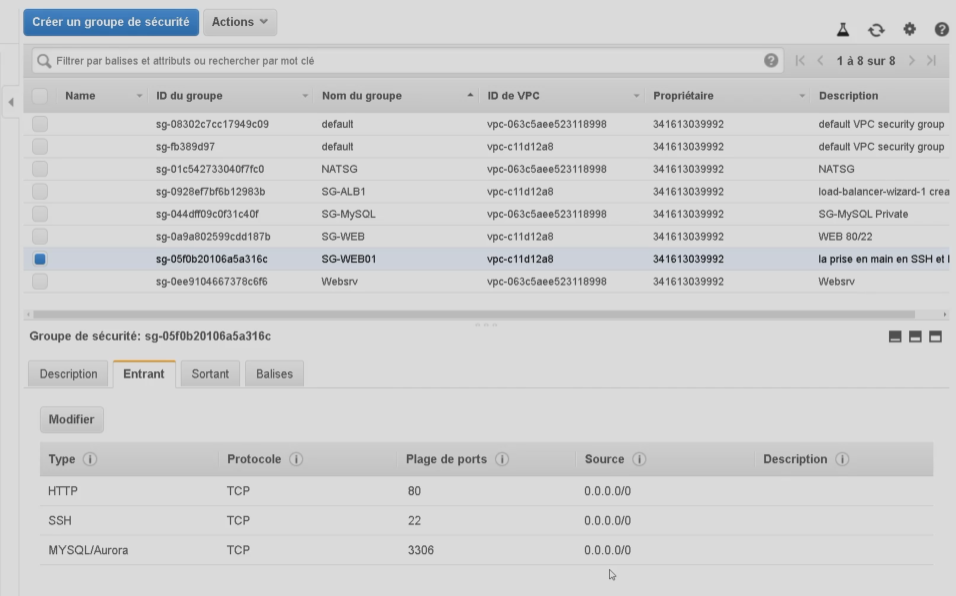This screenshot has height=596, width=956.
Task: Go to first page of results
Action: point(800,60)
